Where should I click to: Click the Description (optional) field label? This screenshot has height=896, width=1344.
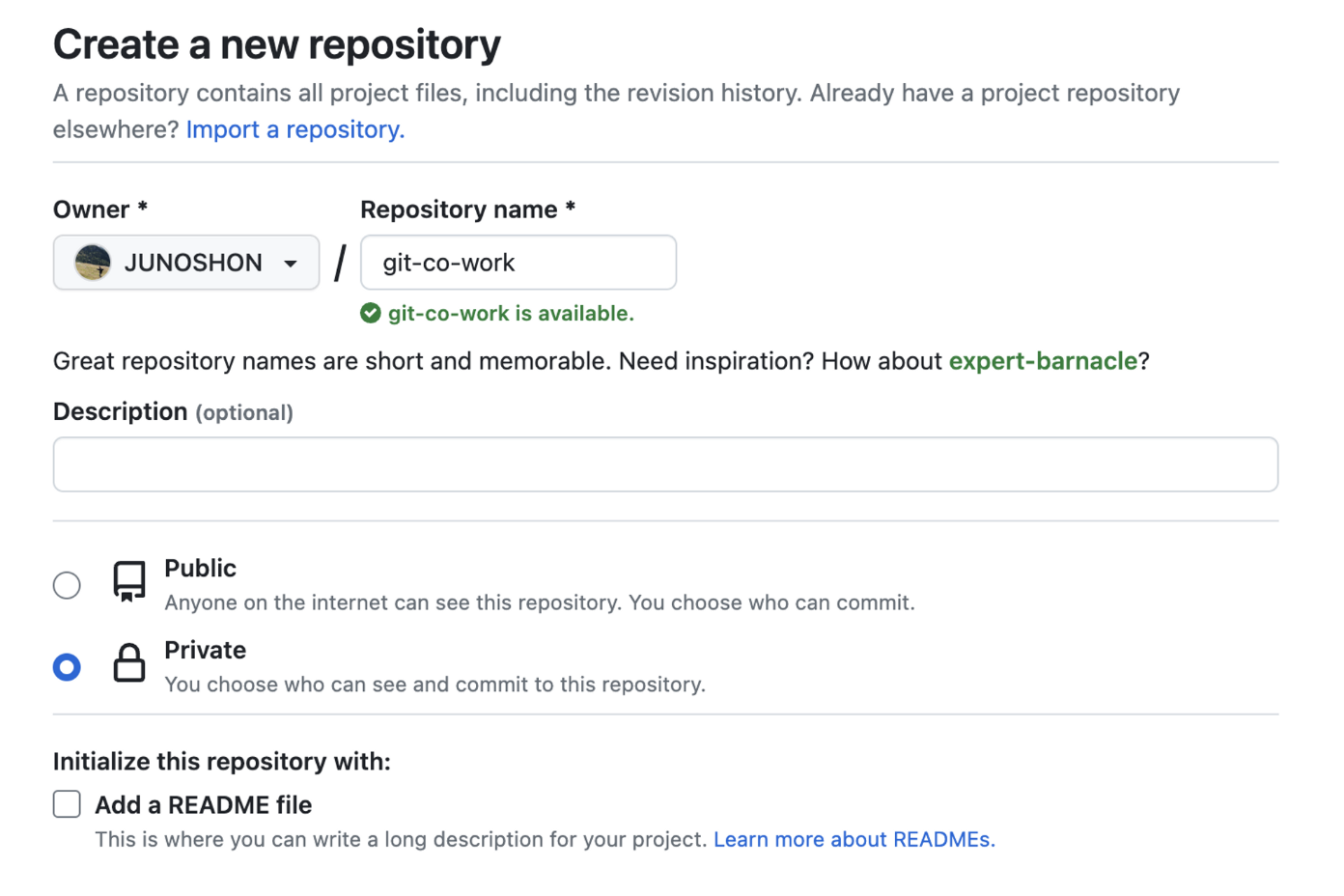pyautogui.click(x=173, y=412)
